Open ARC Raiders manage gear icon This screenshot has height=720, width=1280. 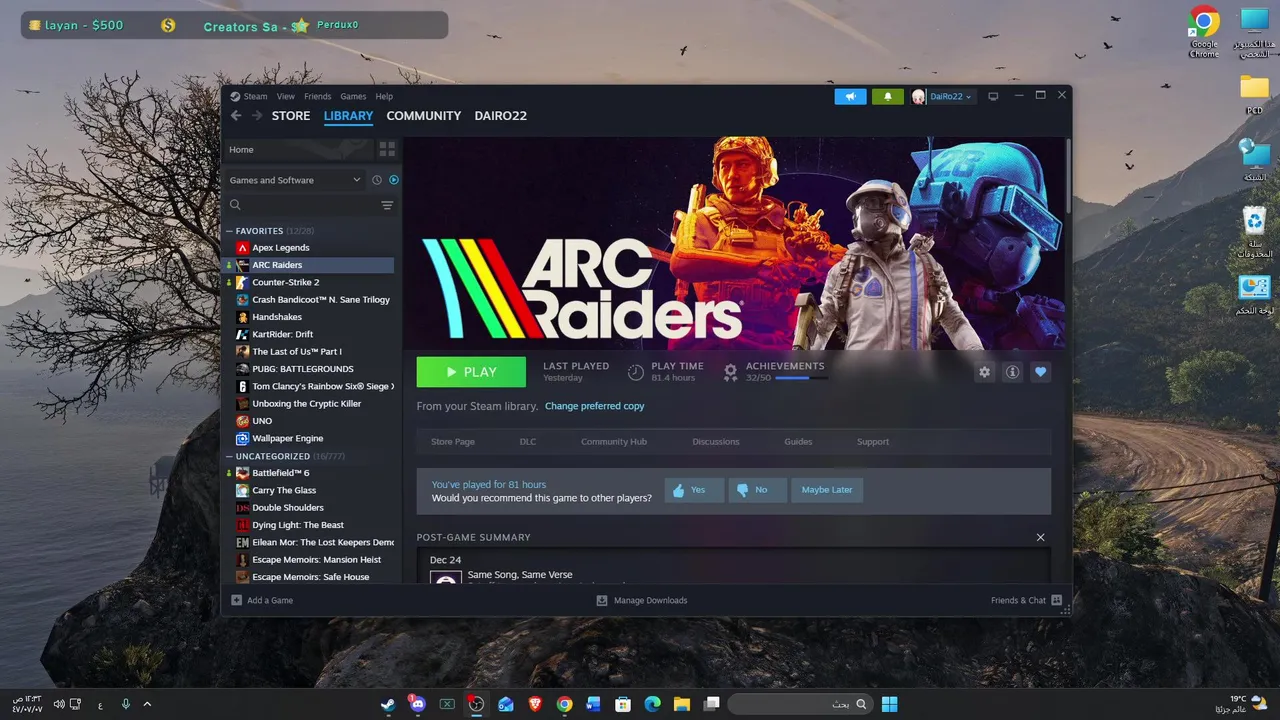pos(985,372)
